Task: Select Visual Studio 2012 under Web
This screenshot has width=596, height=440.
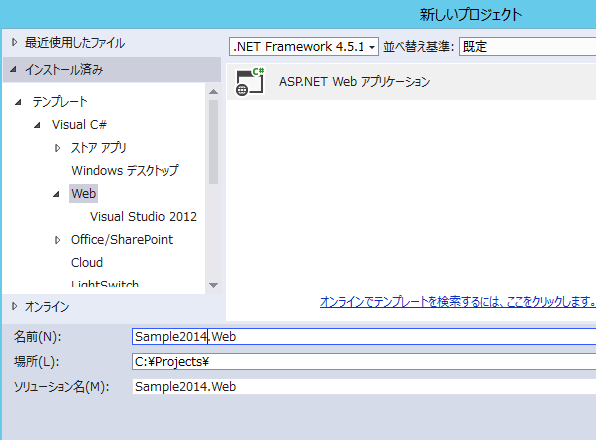Action: point(143,217)
